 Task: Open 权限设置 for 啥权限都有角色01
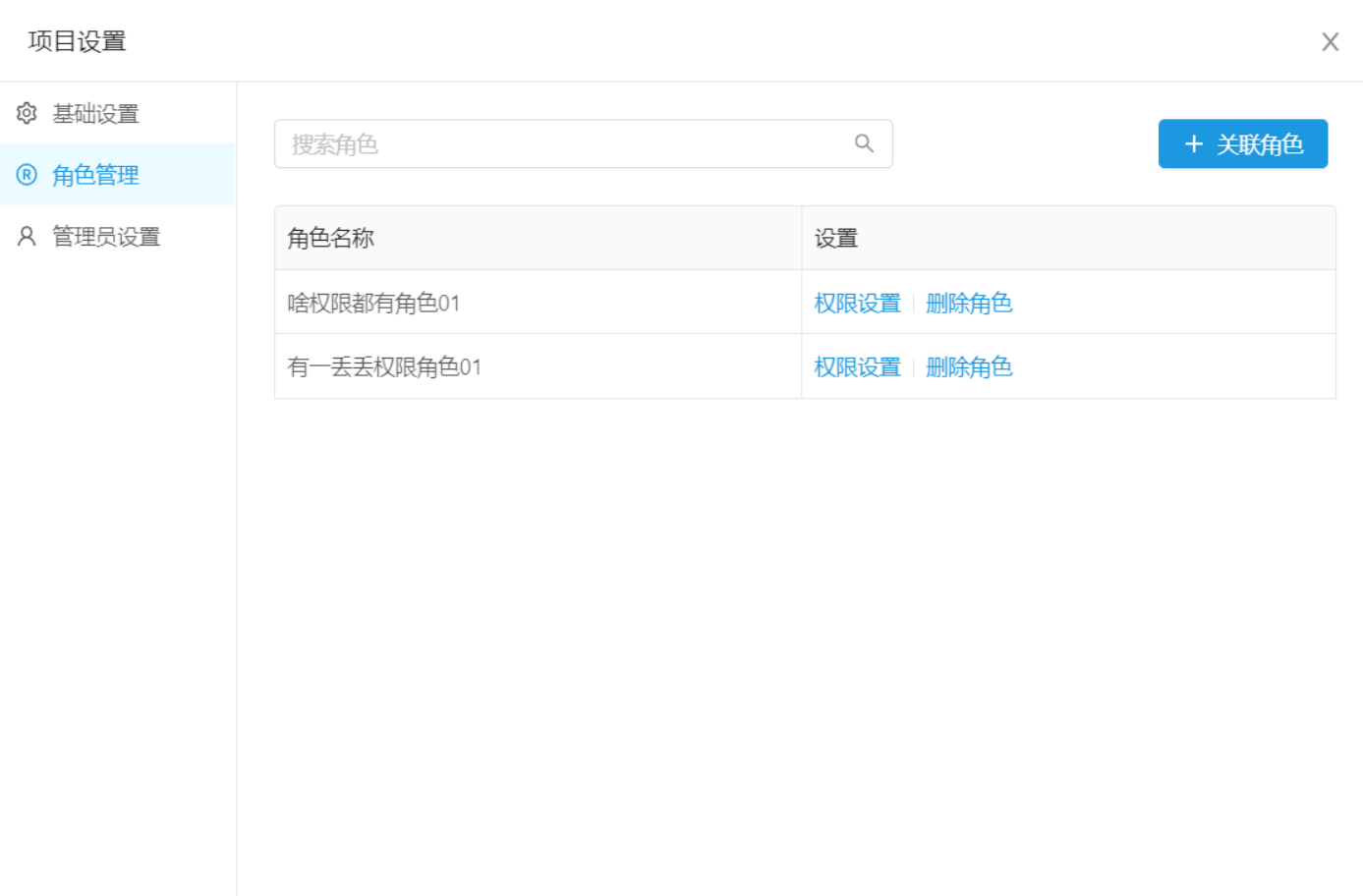click(857, 303)
